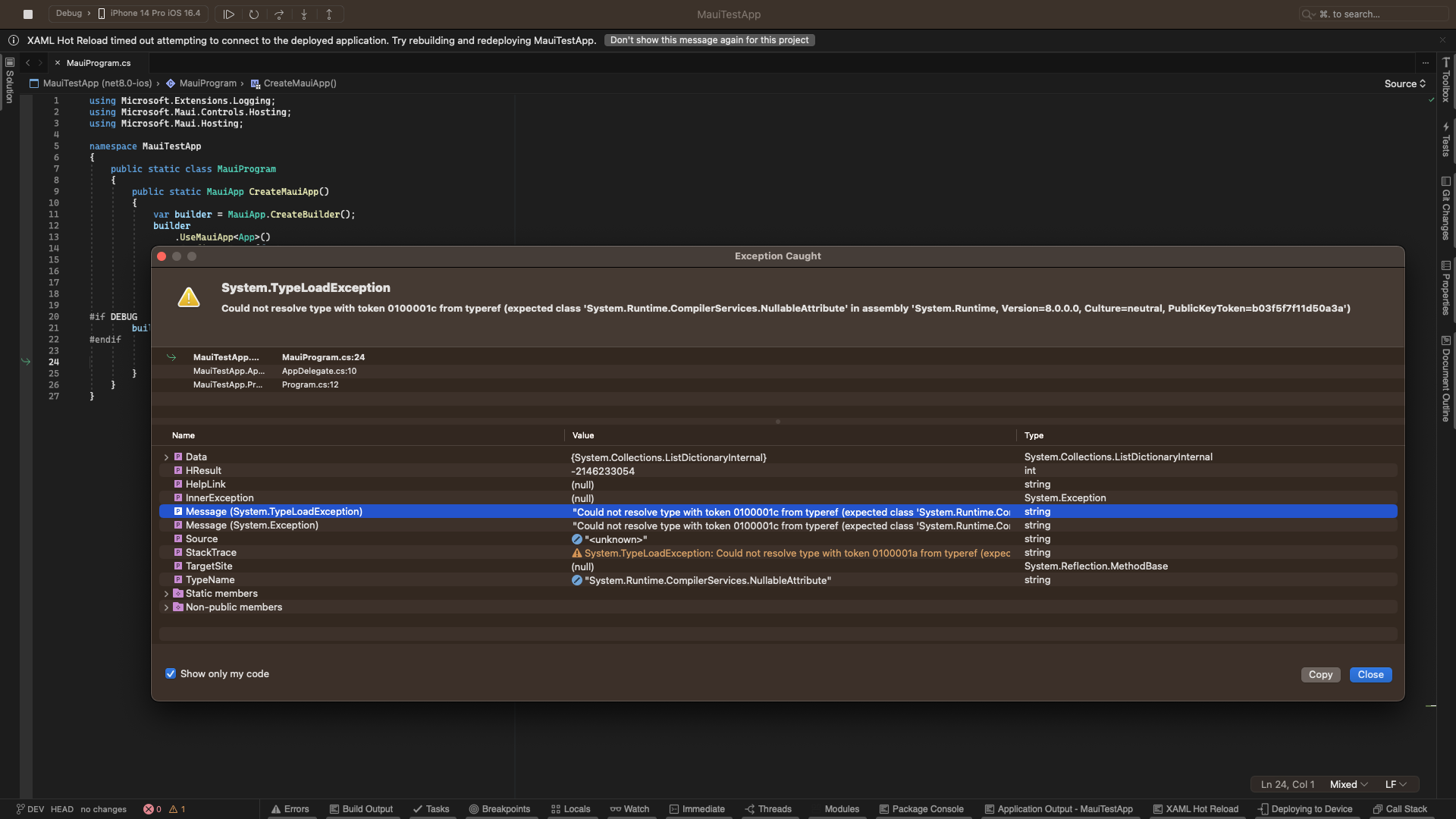
Task: Continue debugging with the Step Over arrow icon
Action: [x=279, y=14]
